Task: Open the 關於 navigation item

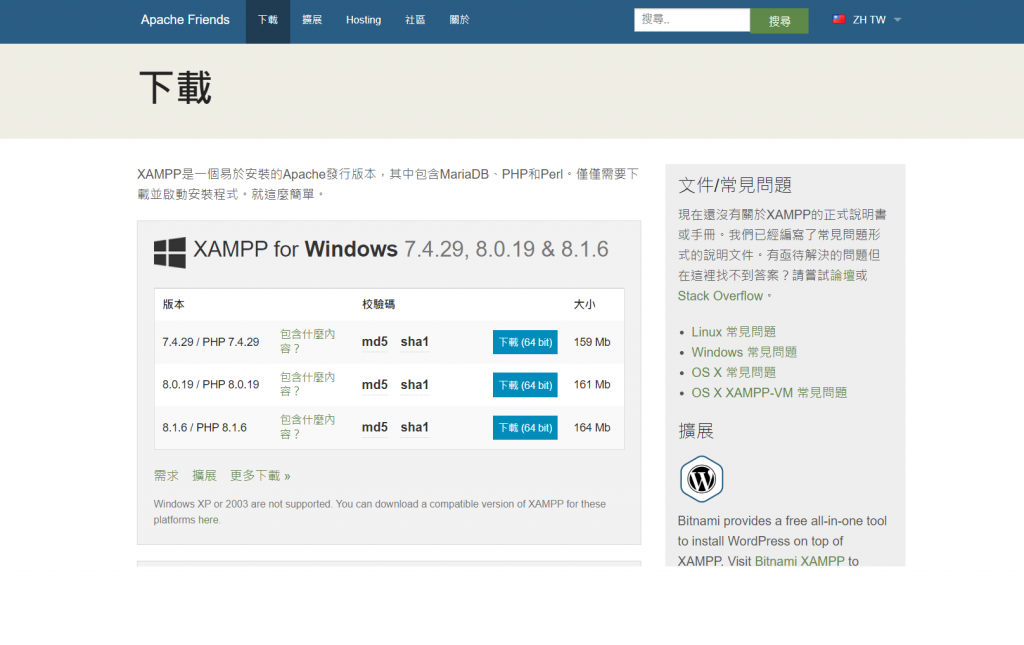Action: click(459, 21)
